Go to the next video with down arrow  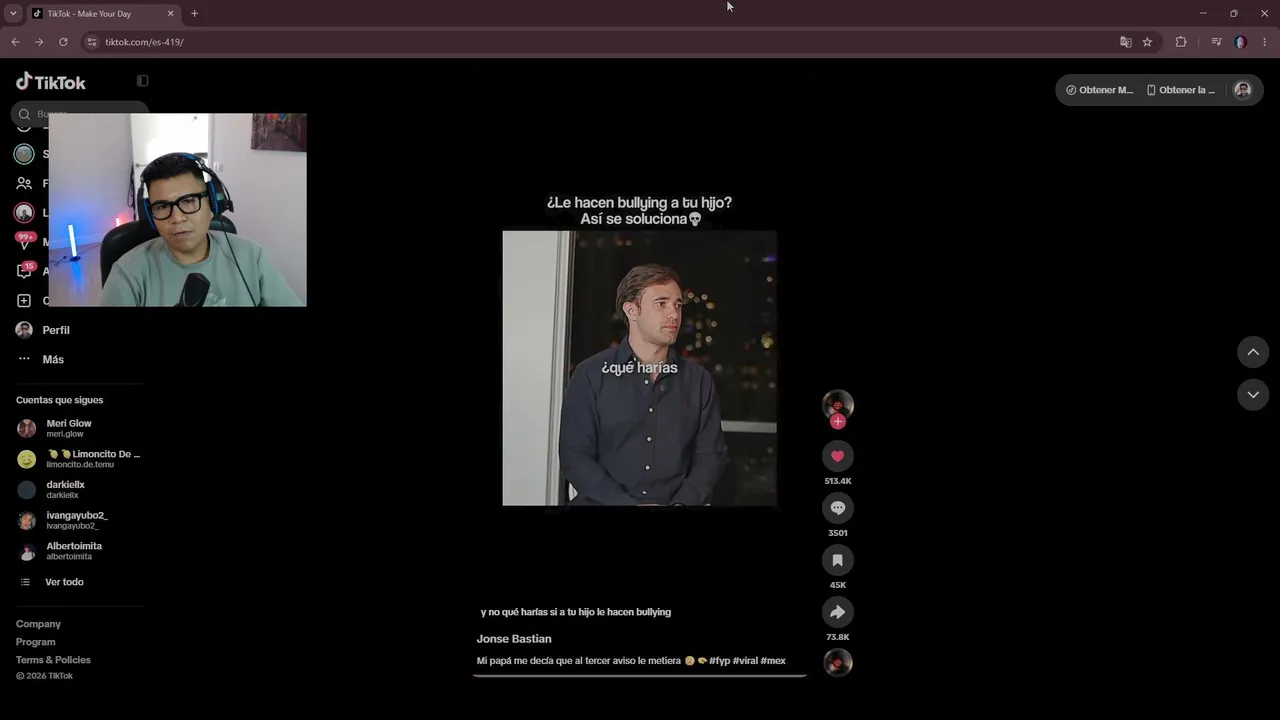tap(1253, 395)
